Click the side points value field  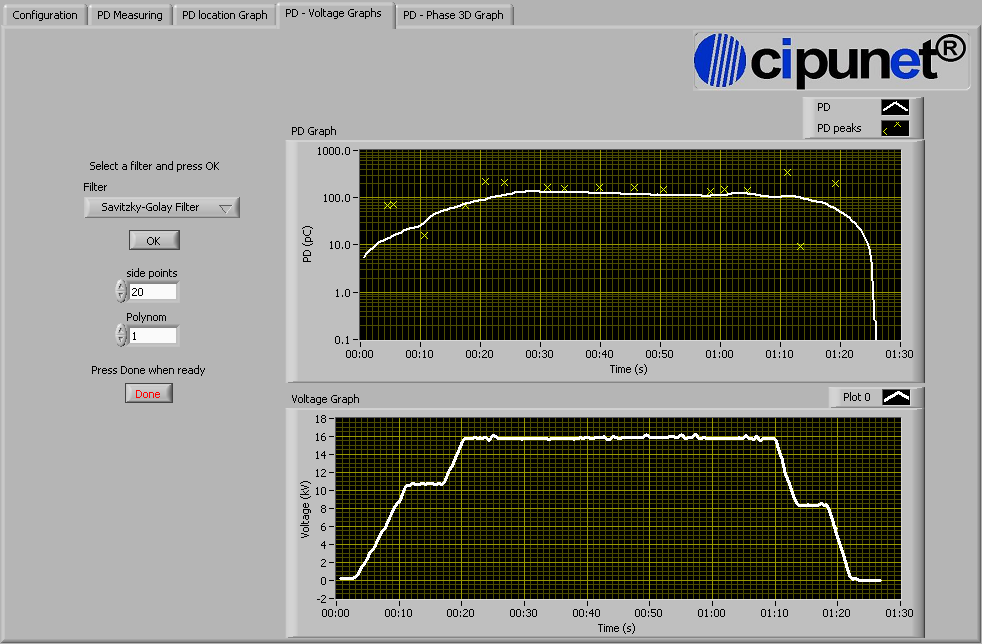point(152,292)
